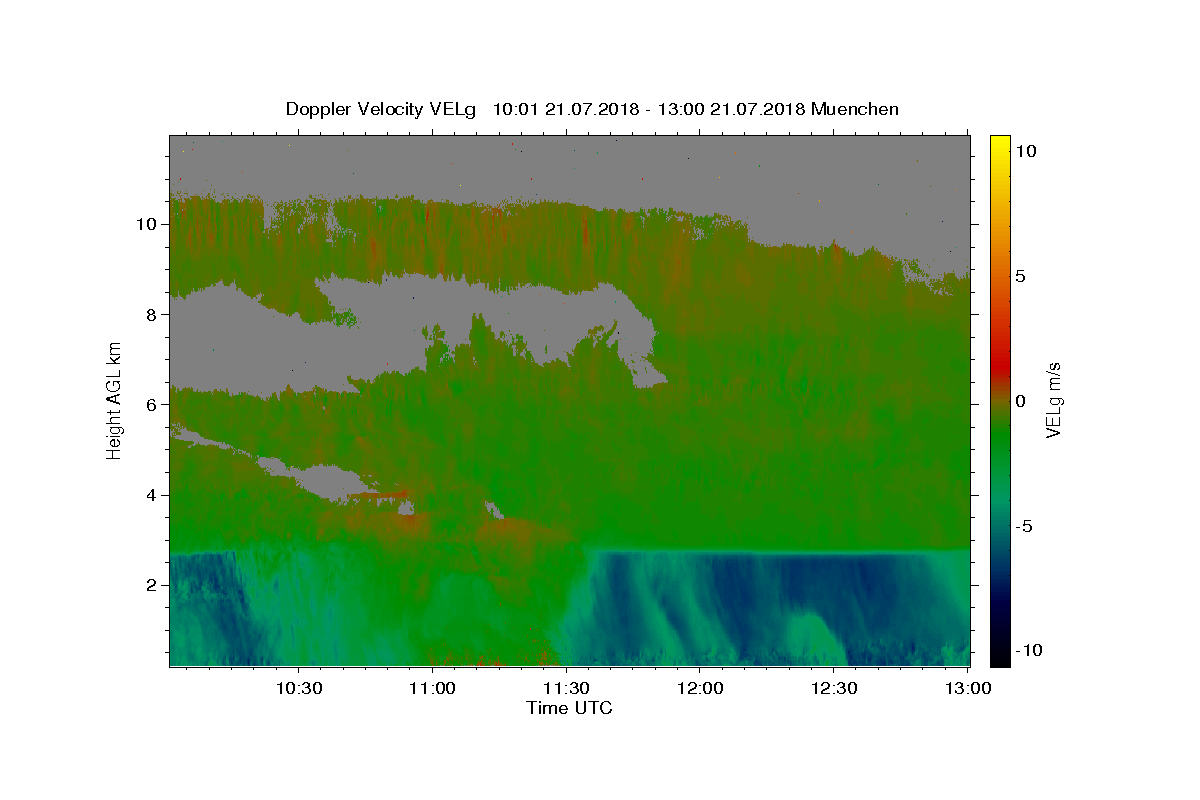Image resolution: width=1200 pixels, height=800 pixels.
Task: Click the 13:00 time tick label
Action: point(968,689)
